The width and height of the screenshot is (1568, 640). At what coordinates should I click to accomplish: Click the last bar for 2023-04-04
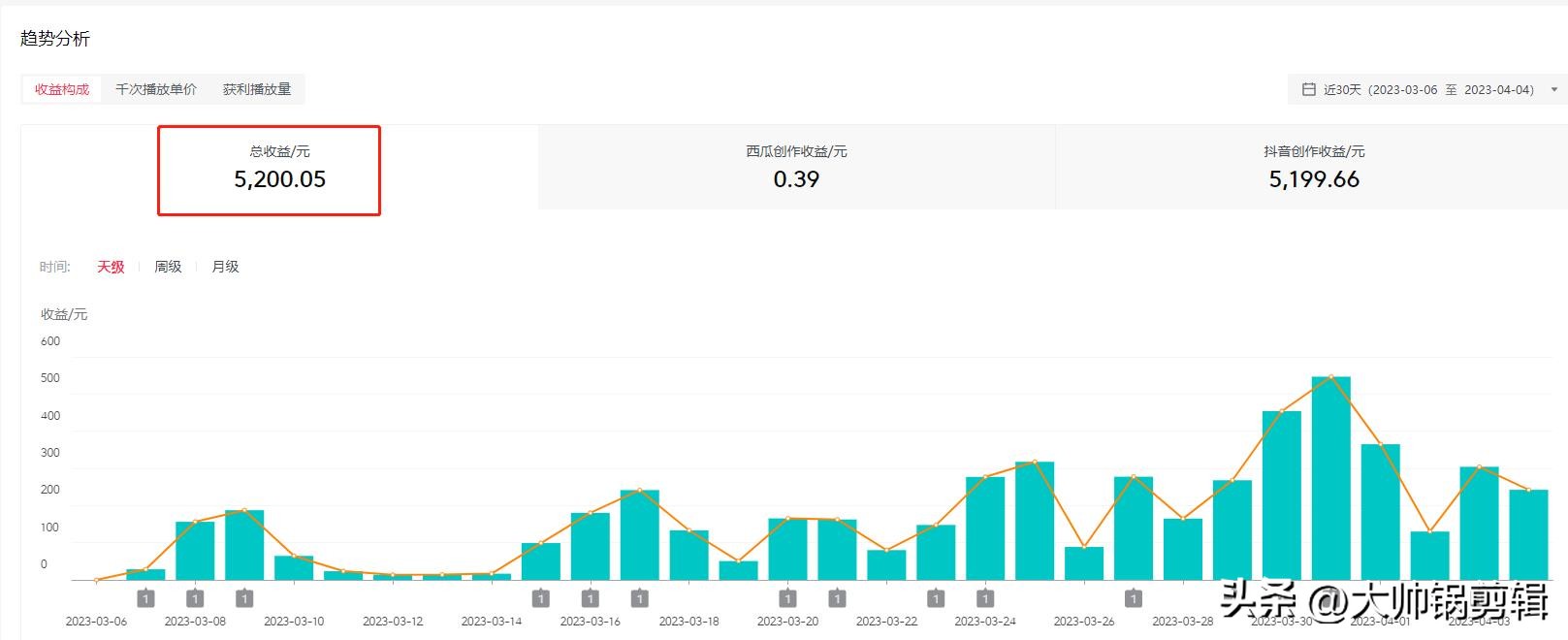1528,534
